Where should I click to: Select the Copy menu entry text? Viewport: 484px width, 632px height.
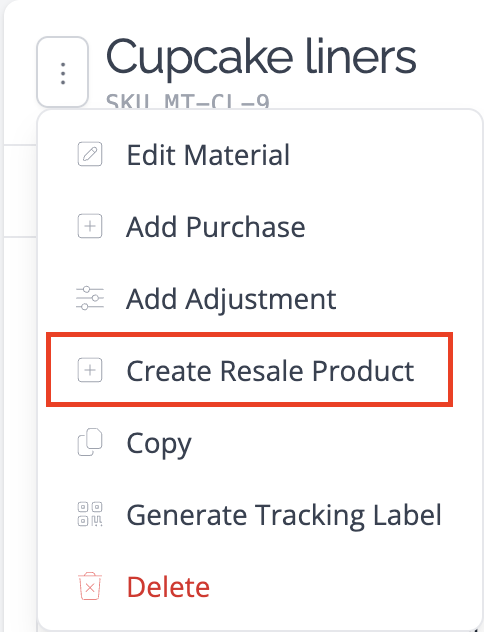click(159, 443)
